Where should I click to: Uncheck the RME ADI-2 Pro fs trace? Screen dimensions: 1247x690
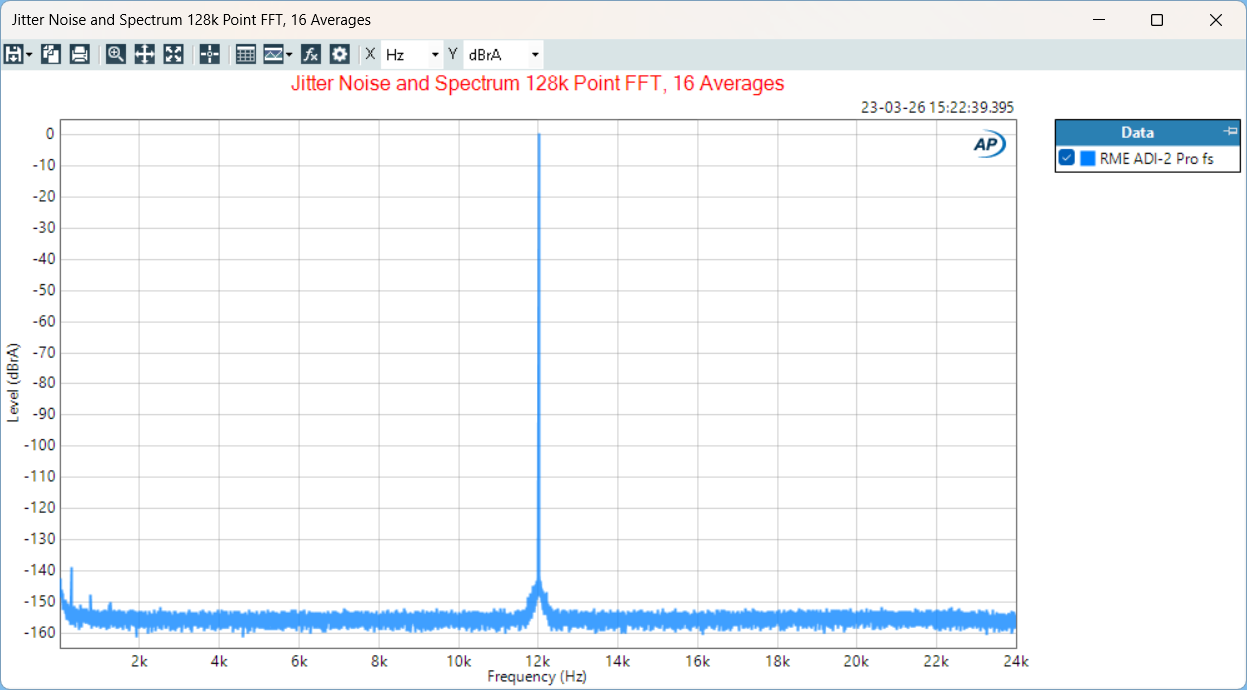pos(1066,157)
